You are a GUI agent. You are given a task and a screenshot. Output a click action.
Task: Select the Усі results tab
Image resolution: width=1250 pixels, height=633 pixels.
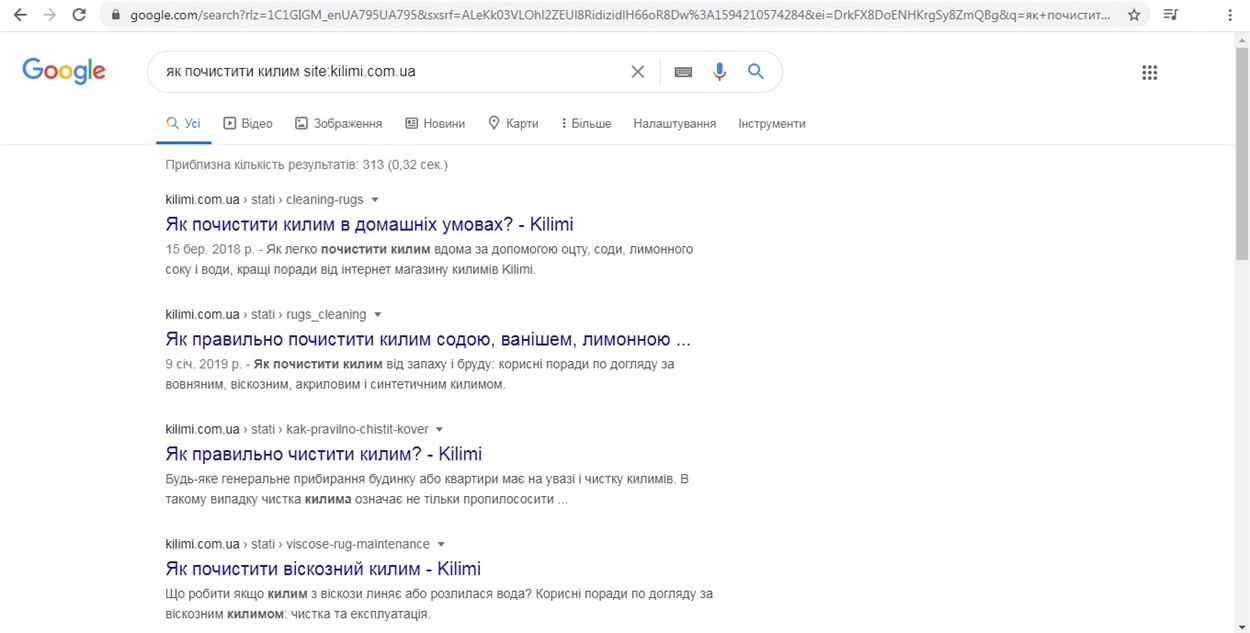click(184, 124)
